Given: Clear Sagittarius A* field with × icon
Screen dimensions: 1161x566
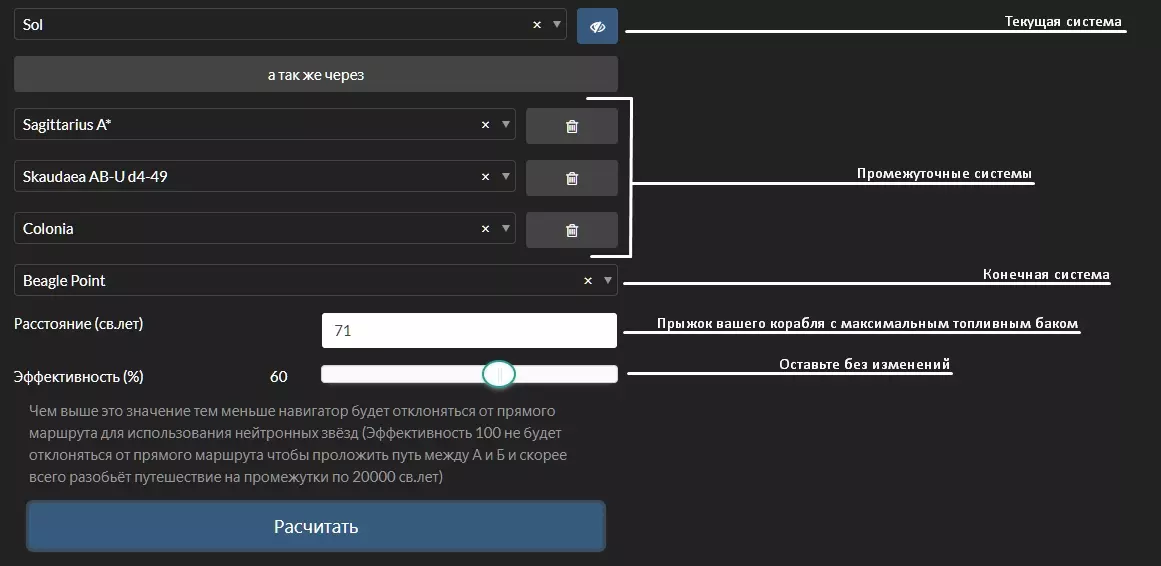Looking at the screenshot, I should coord(486,125).
